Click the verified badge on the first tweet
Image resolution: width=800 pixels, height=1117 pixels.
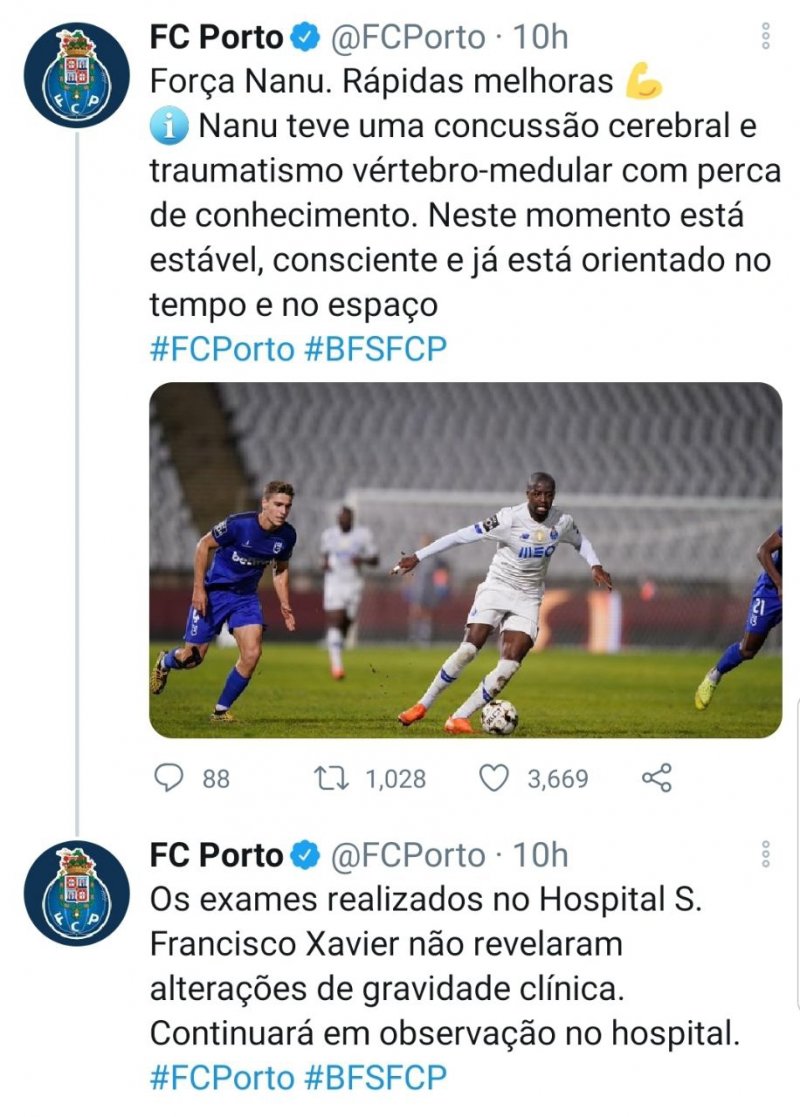(305, 38)
